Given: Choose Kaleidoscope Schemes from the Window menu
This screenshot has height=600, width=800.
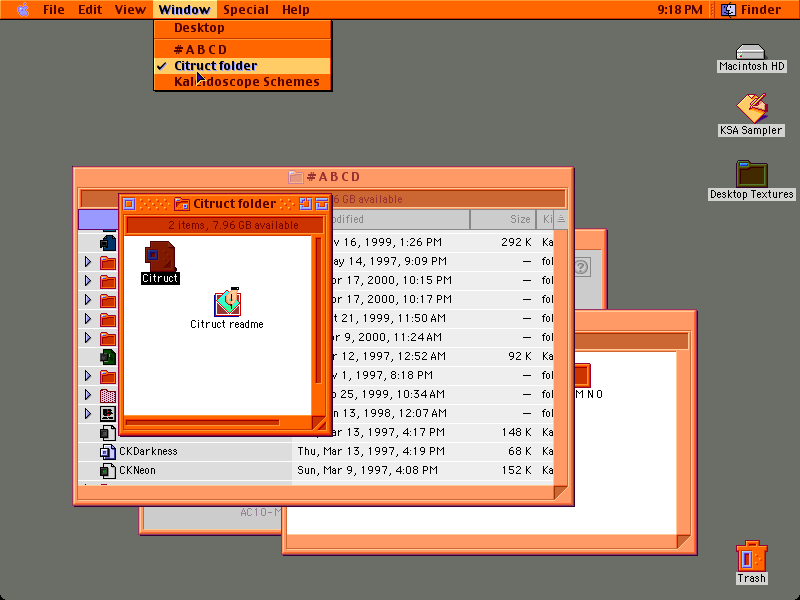Looking at the screenshot, I should [x=243, y=82].
